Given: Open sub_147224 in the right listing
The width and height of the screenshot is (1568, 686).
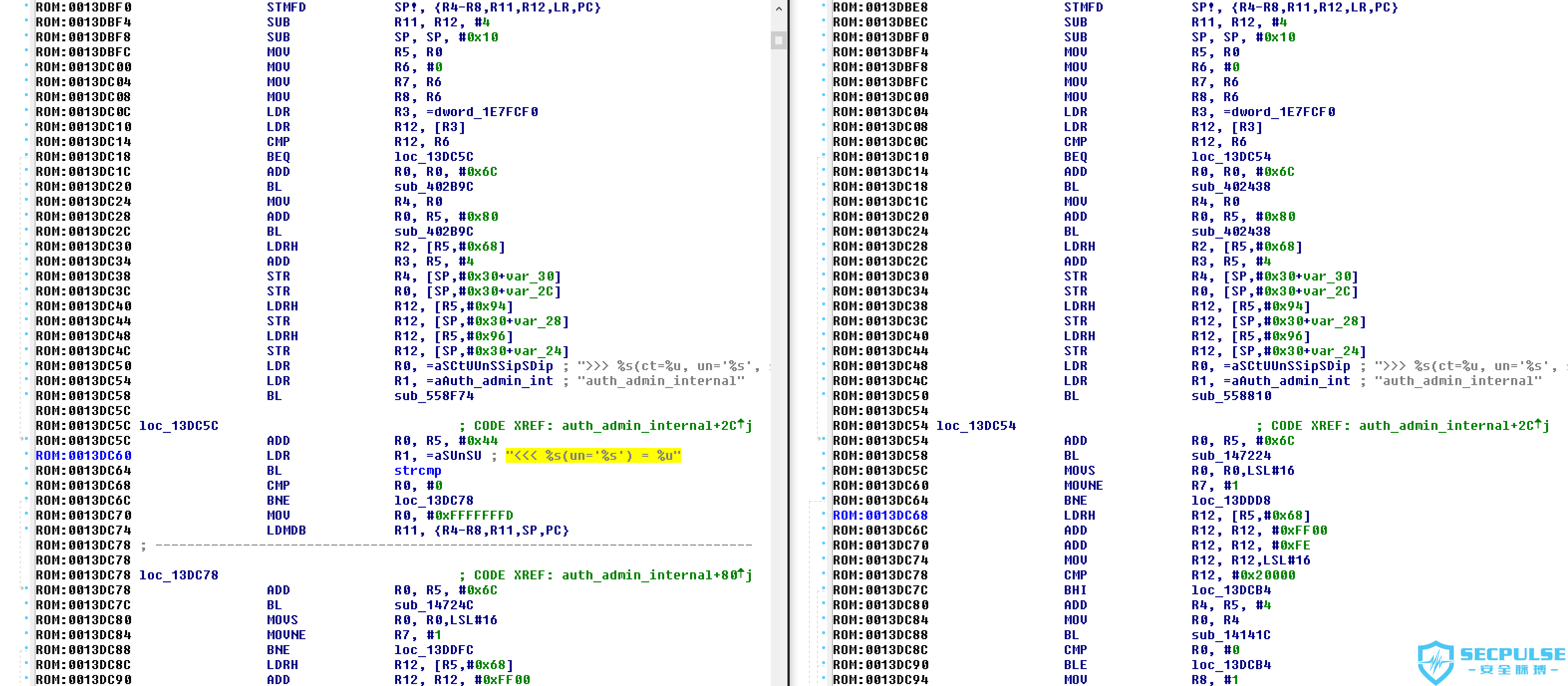Looking at the screenshot, I should coord(1231,455).
